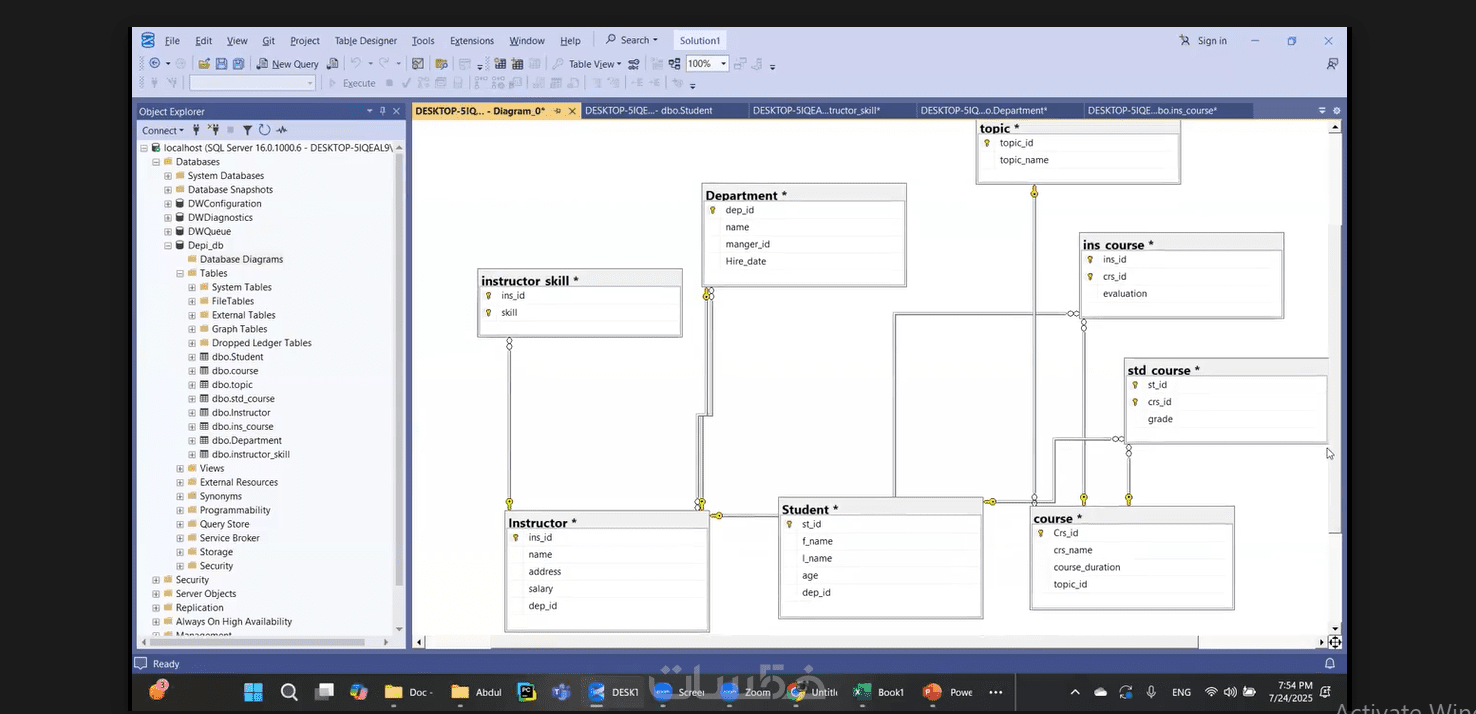This screenshot has width=1476, height=714.
Task: Click the Disconnect plug icon in Object Explorer
Action: click(213, 130)
